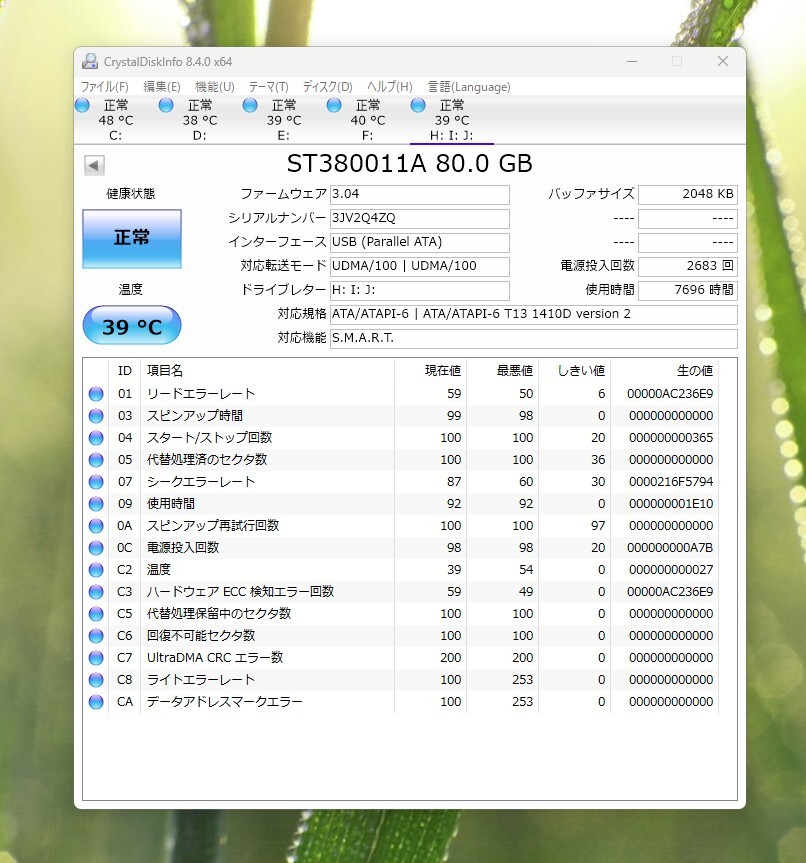
Task: Select the H: I: J: drive tab
Action: pos(451,120)
